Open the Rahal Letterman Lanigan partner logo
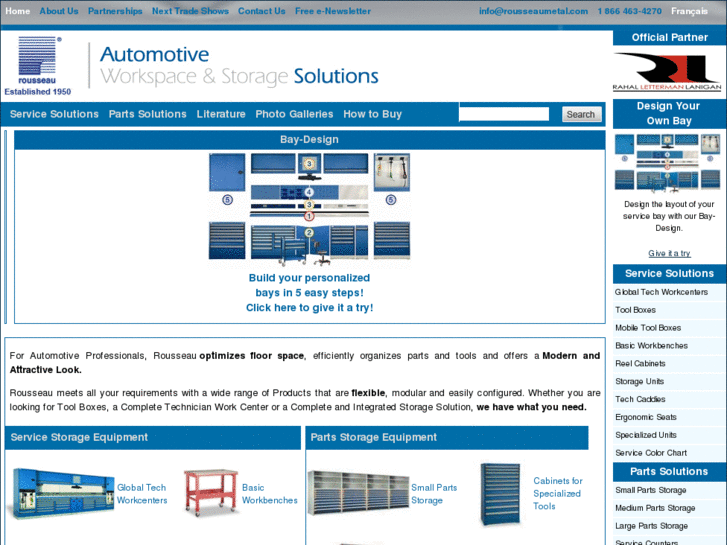 (667, 71)
